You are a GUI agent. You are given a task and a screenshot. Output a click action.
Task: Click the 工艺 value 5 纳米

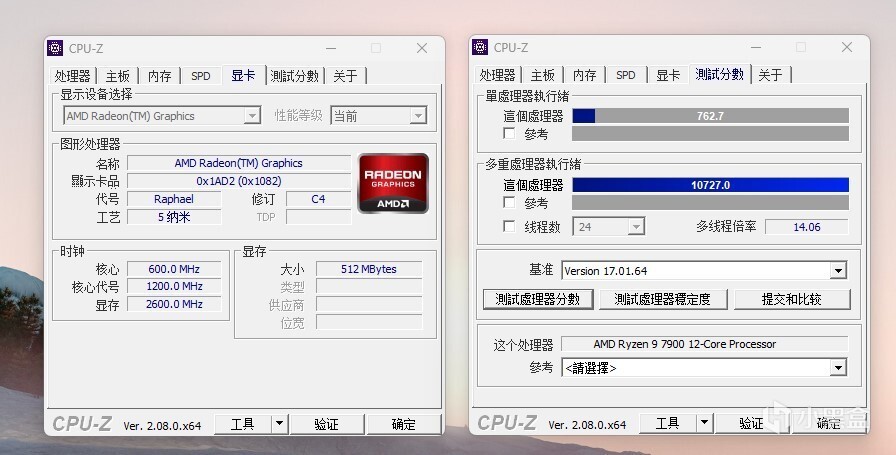coord(174,217)
